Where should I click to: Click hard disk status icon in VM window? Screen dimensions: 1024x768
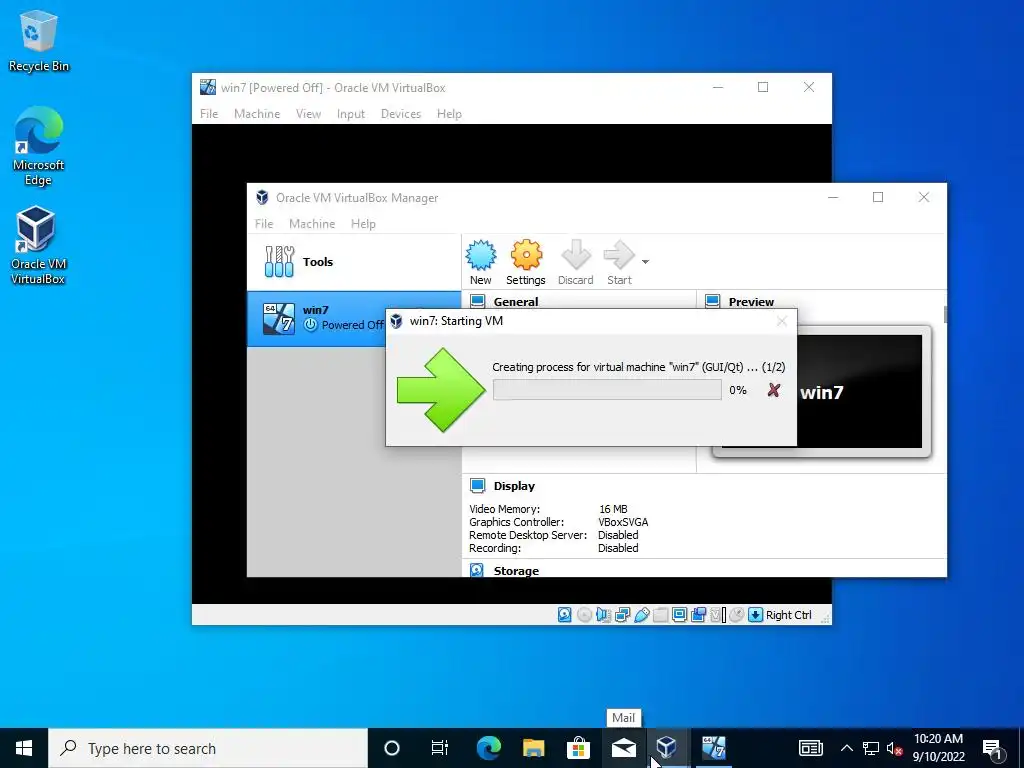(565, 615)
